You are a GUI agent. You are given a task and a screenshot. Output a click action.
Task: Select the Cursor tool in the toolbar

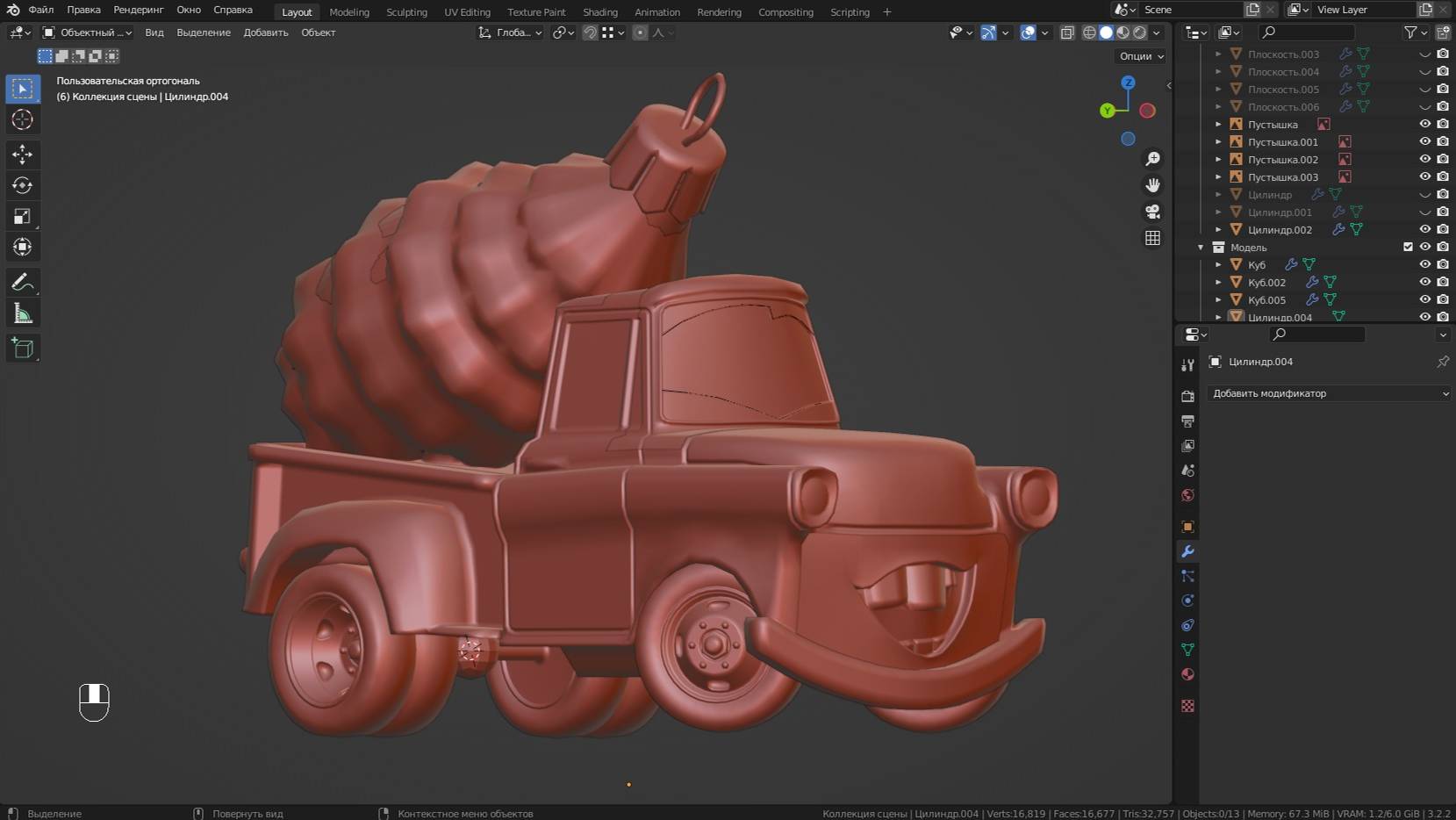coord(23,119)
